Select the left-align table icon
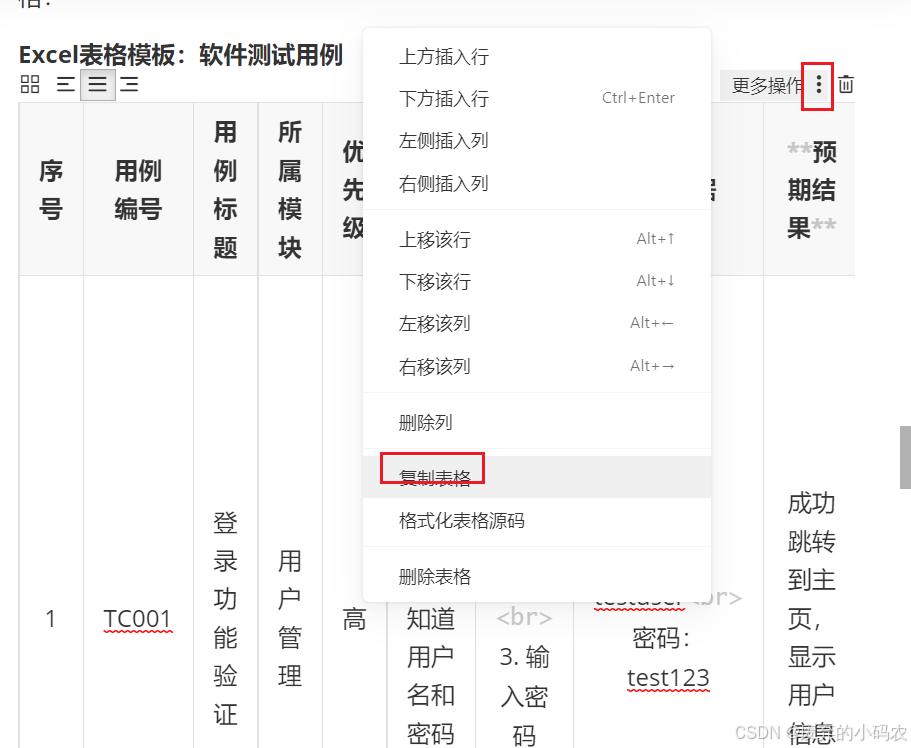This screenshot has width=911, height=748. pos(65,85)
